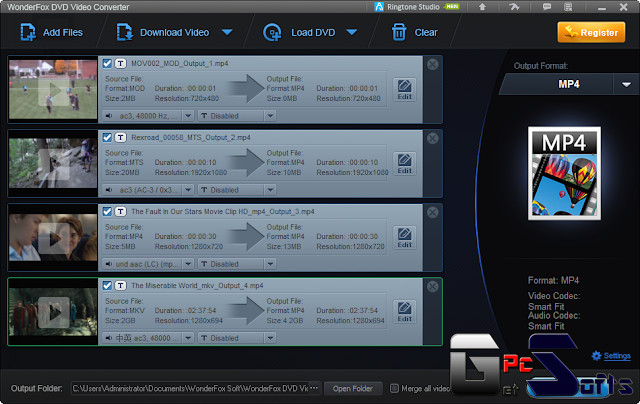Click the Open Folder button
The height and width of the screenshot is (404, 640).
tap(353, 388)
